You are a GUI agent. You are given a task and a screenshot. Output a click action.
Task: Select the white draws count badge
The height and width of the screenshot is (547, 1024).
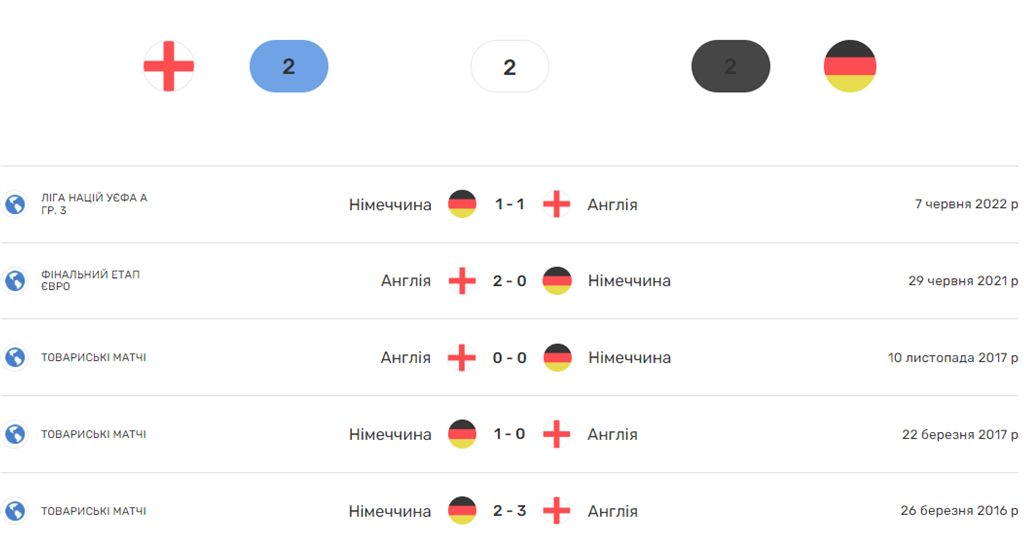(510, 66)
